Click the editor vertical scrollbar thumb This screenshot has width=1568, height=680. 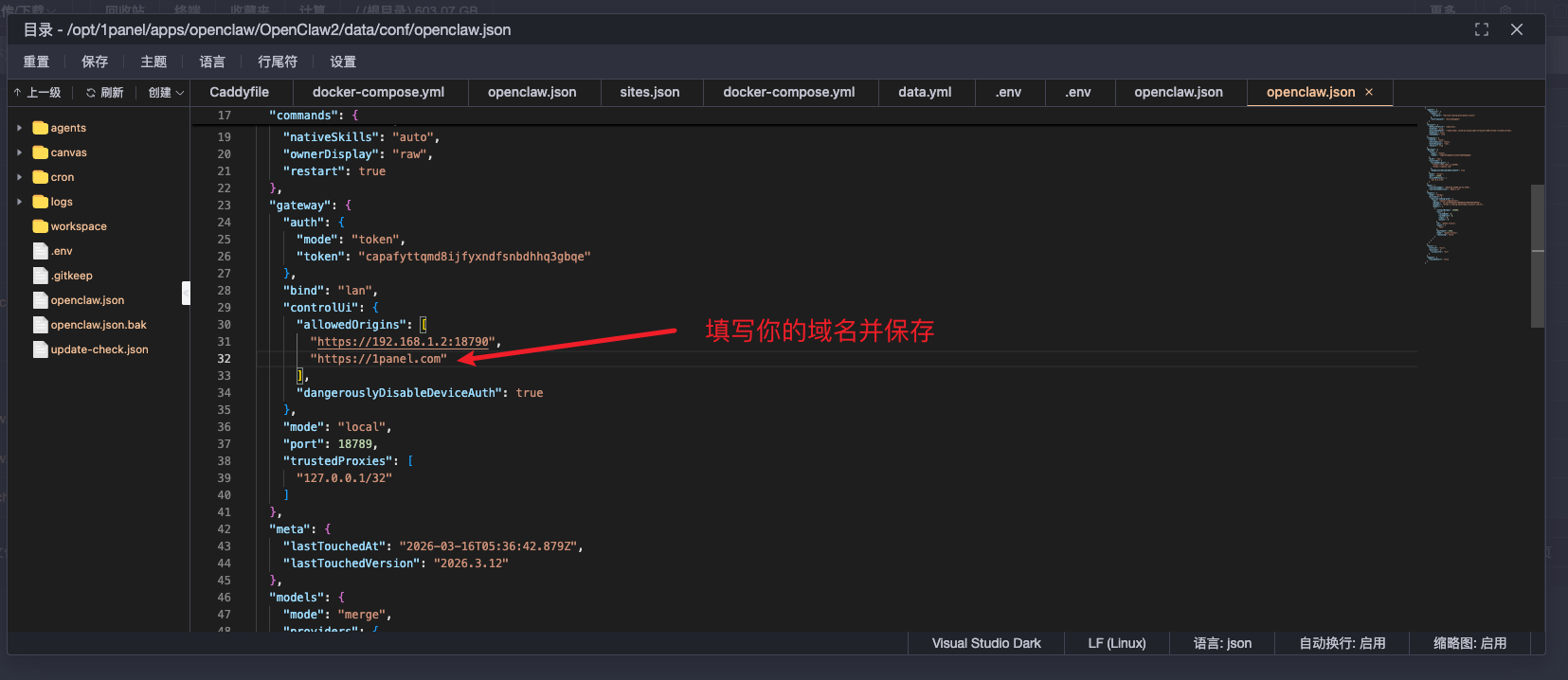[1538, 256]
